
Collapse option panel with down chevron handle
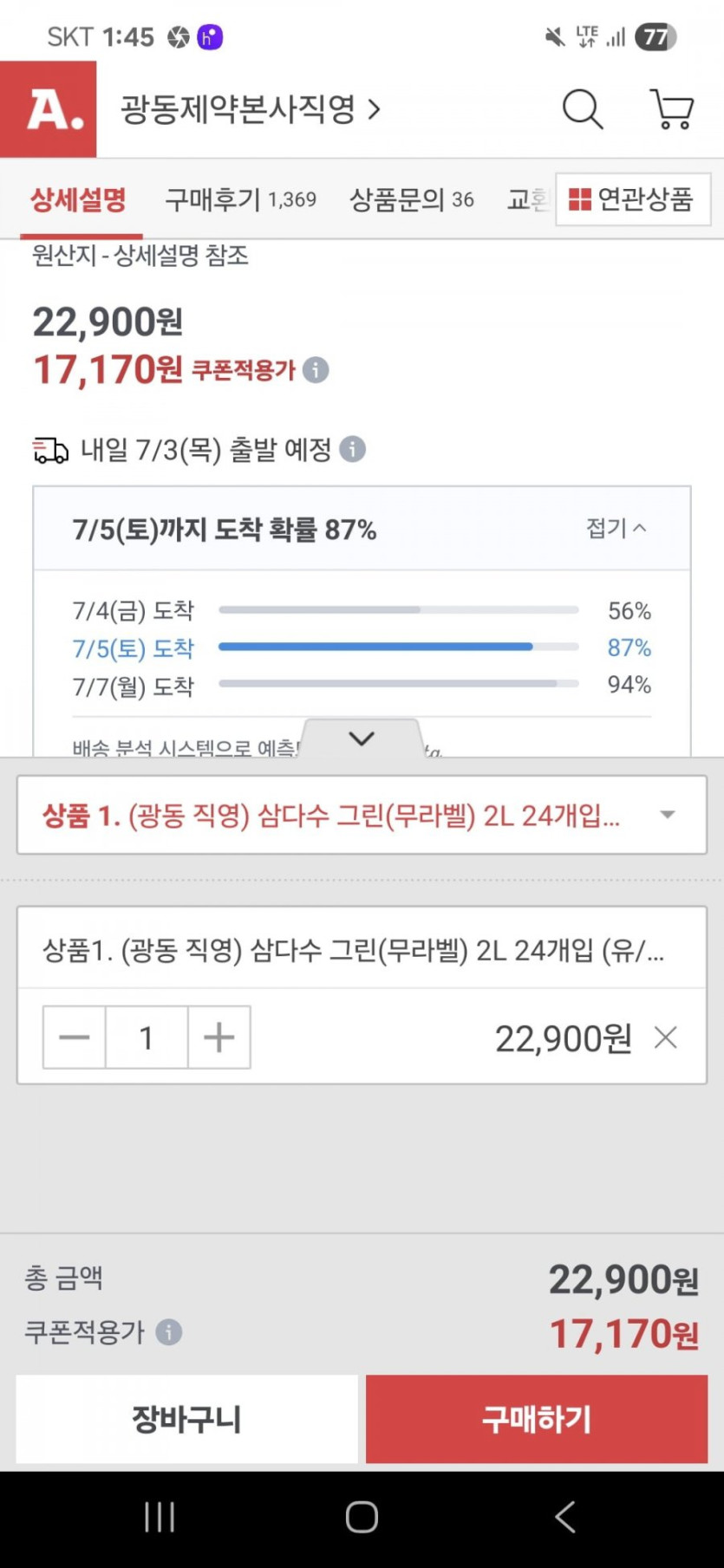point(362,738)
